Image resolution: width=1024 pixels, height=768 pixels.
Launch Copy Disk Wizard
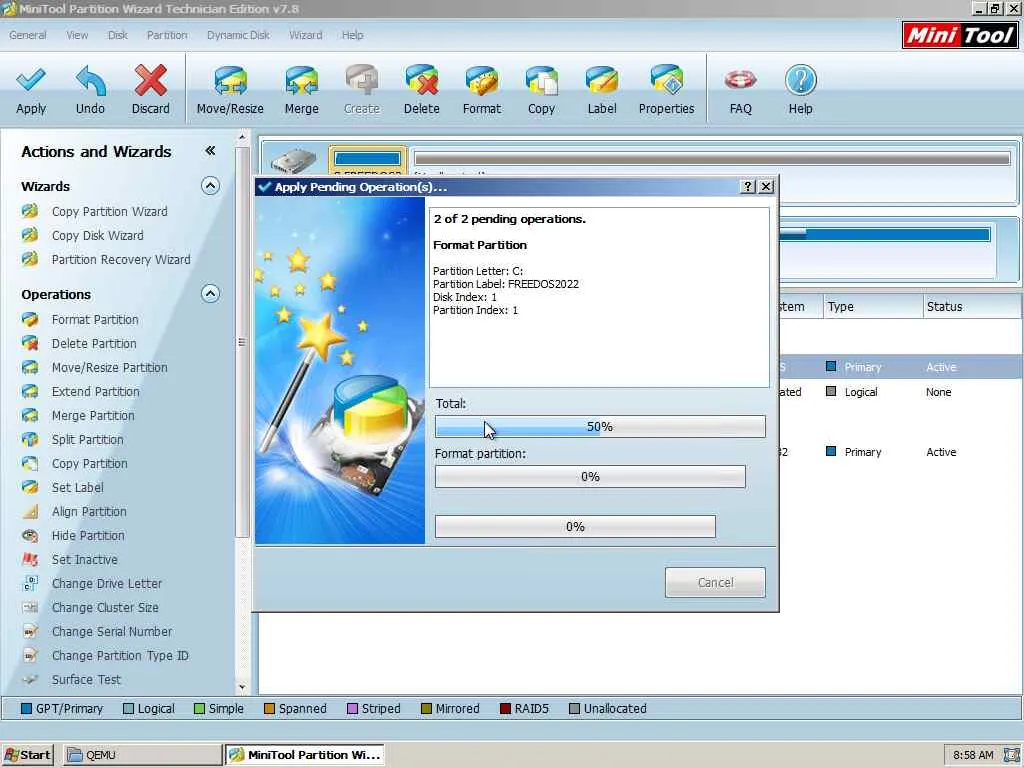pos(97,236)
